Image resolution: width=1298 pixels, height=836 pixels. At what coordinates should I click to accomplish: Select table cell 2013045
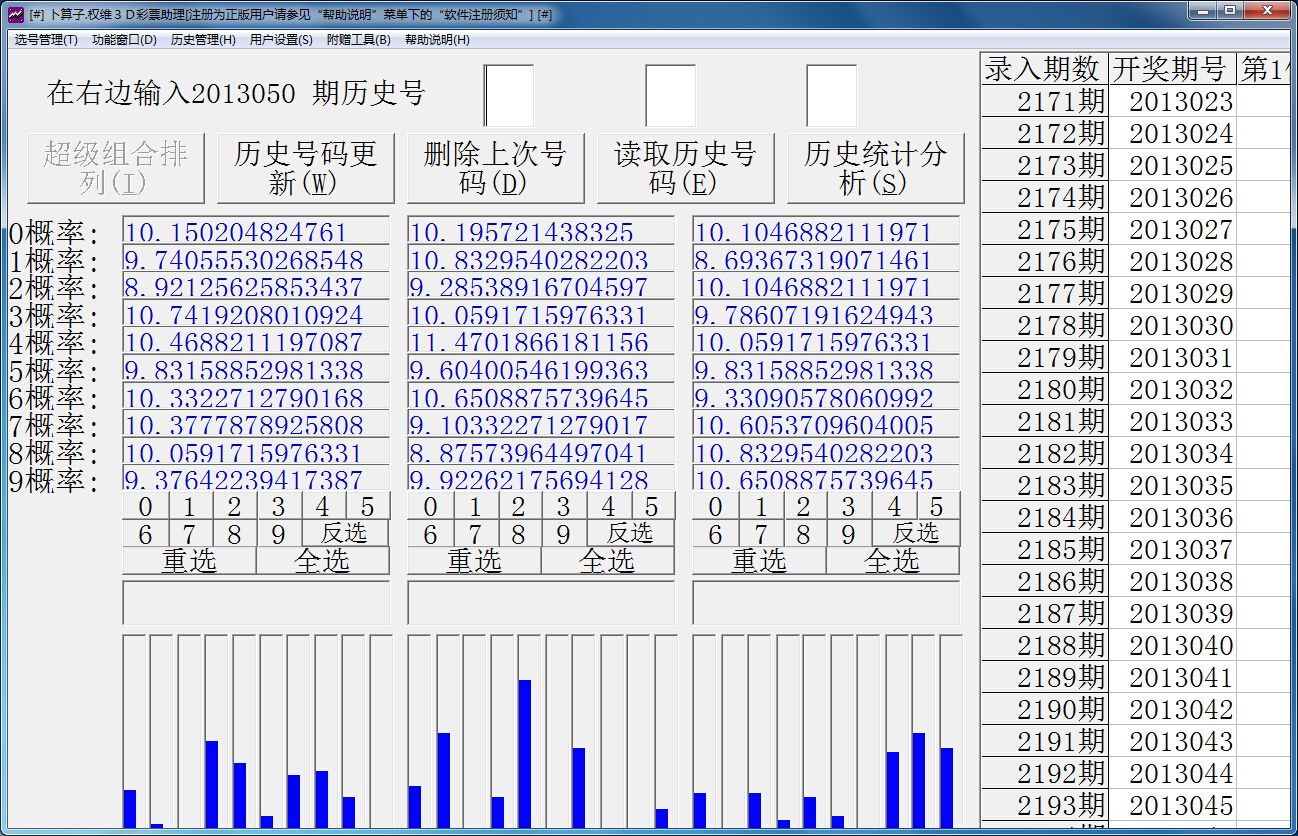pyautogui.click(x=1172, y=806)
